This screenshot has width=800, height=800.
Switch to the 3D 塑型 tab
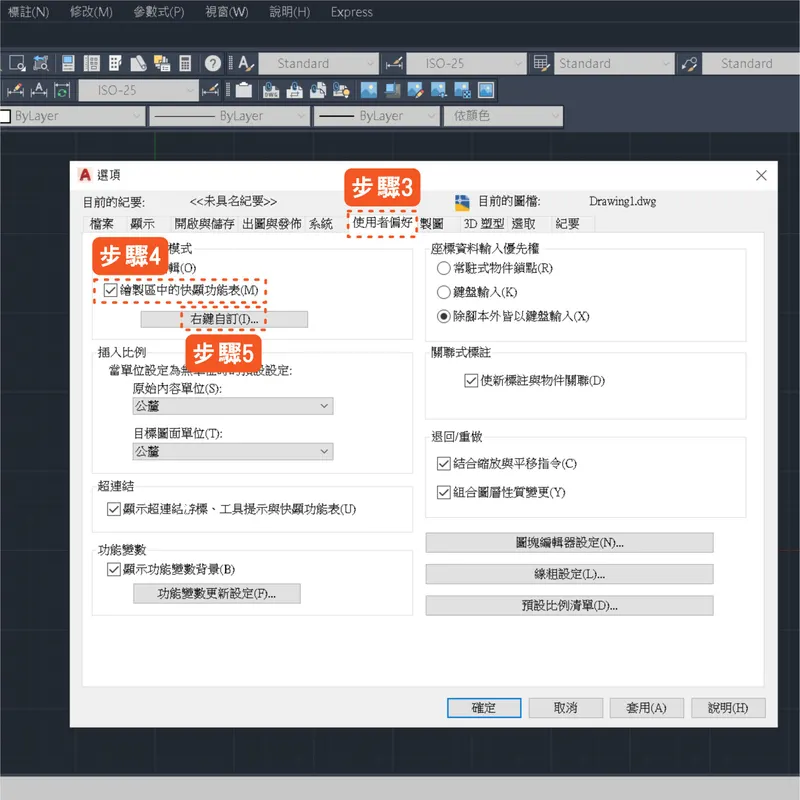[484, 224]
